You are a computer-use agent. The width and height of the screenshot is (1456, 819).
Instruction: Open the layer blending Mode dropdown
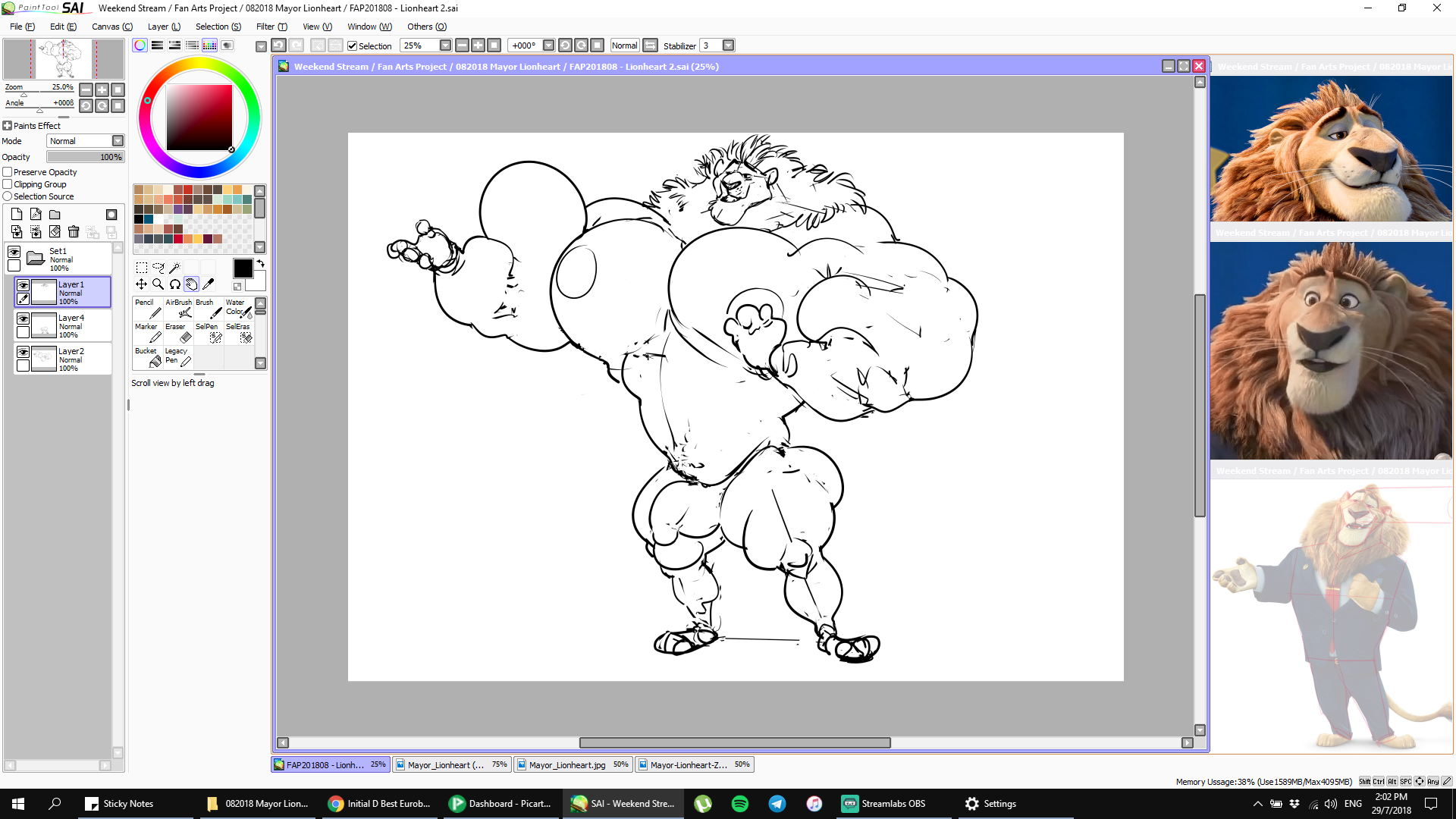pyautogui.click(x=118, y=141)
